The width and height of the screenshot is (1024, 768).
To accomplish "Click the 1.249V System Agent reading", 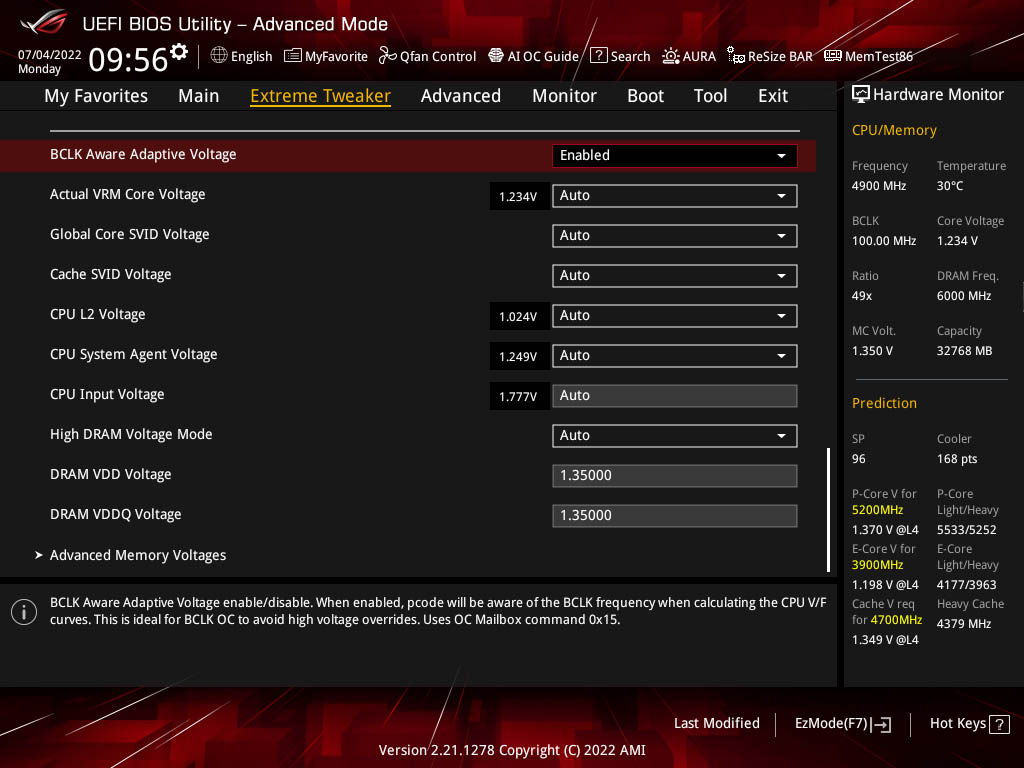I will (x=519, y=357).
